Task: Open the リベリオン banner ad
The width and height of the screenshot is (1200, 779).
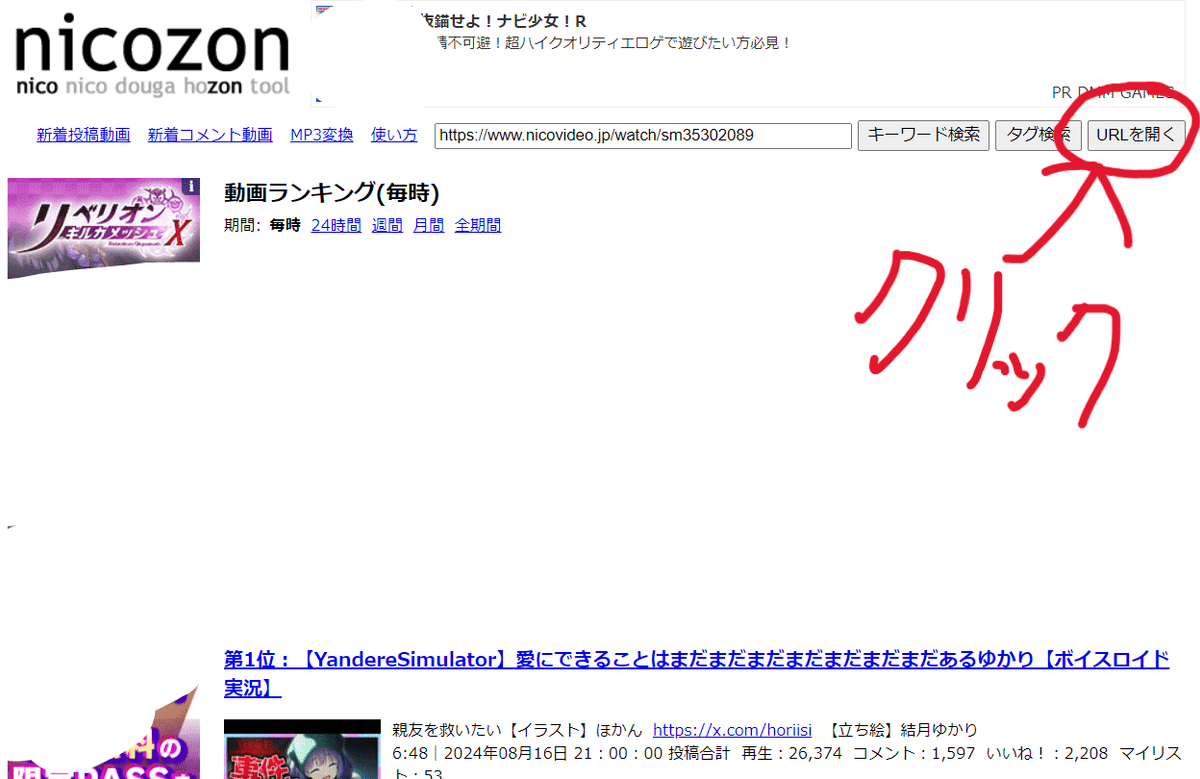Action: point(103,228)
